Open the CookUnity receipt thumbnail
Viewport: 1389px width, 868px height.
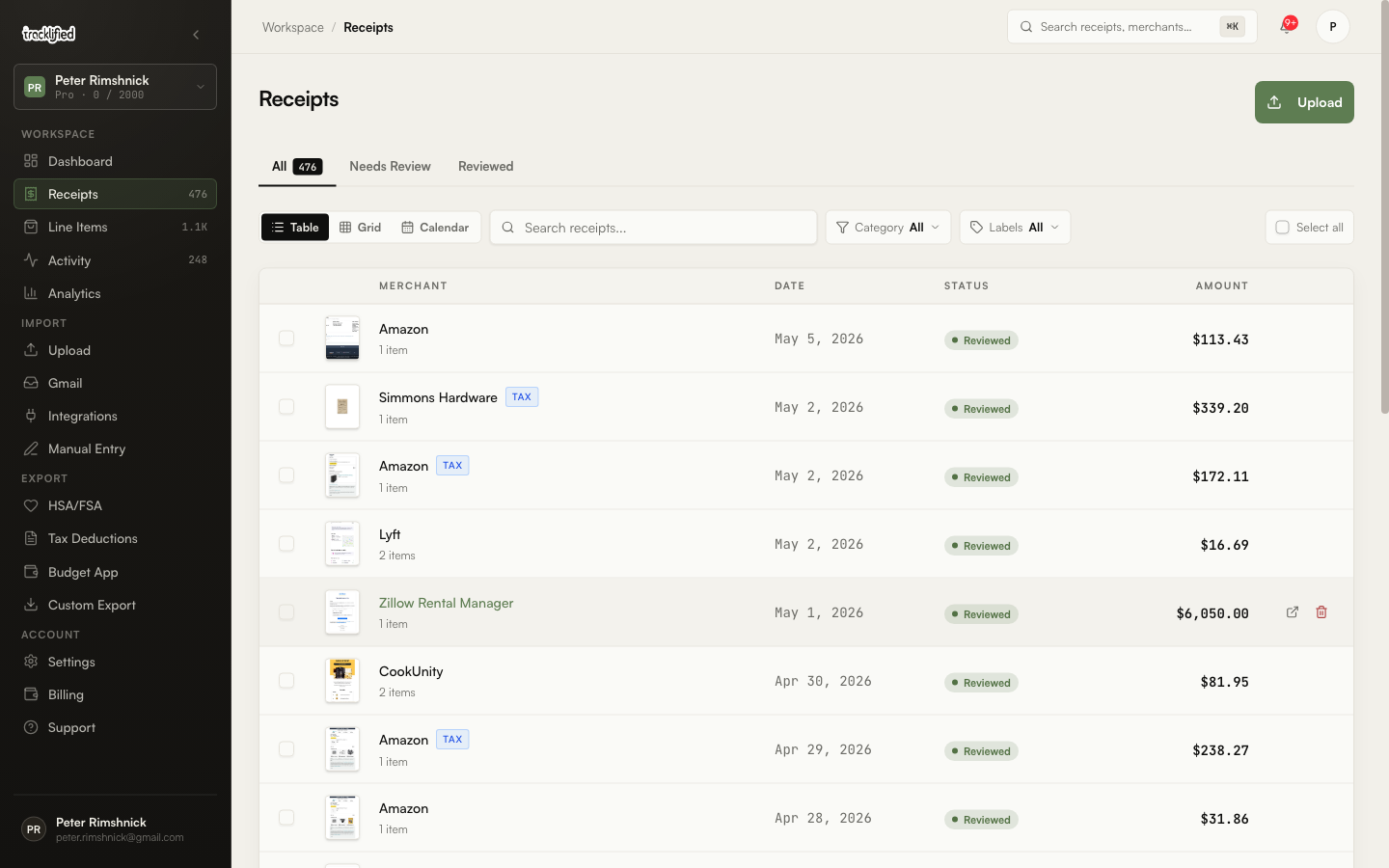(x=342, y=681)
